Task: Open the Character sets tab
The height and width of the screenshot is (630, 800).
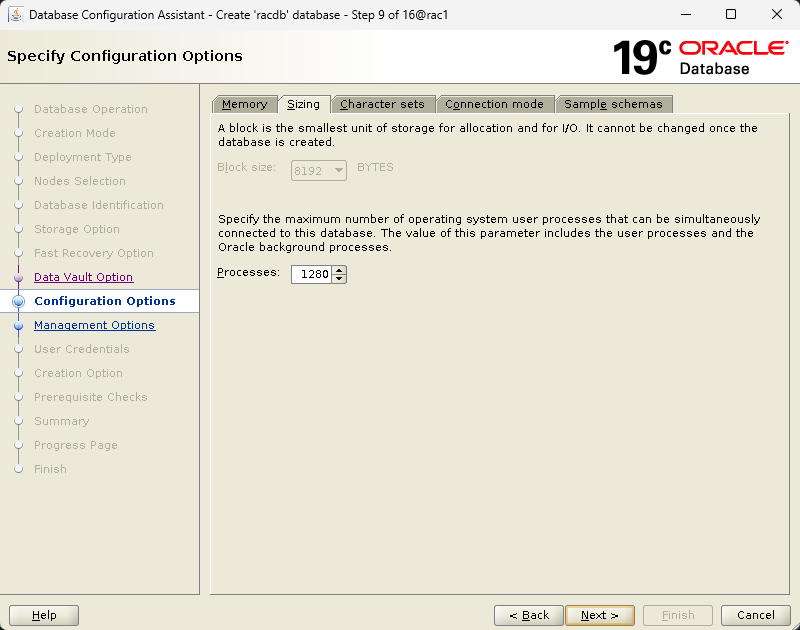Action: pyautogui.click(x=382, y=104)
